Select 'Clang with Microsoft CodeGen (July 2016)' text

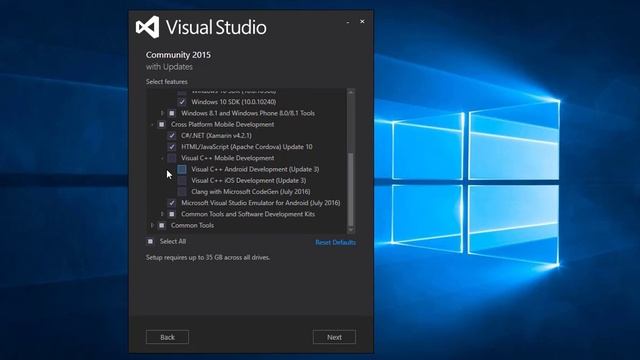[x=251, y=191]
